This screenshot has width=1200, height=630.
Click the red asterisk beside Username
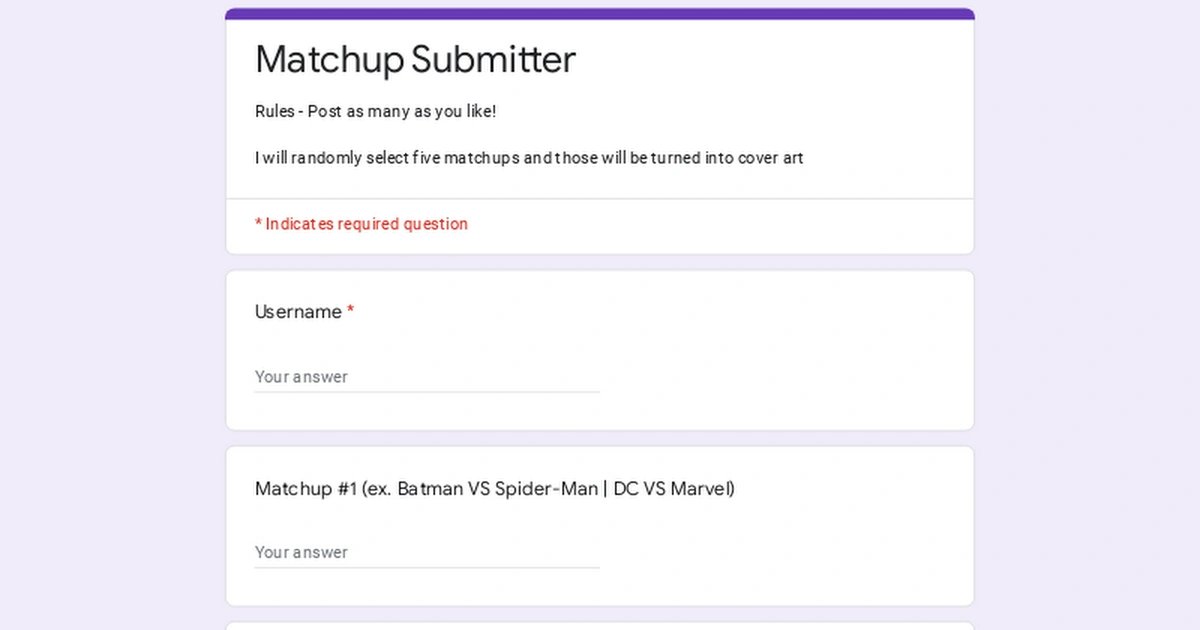(351, 312)
